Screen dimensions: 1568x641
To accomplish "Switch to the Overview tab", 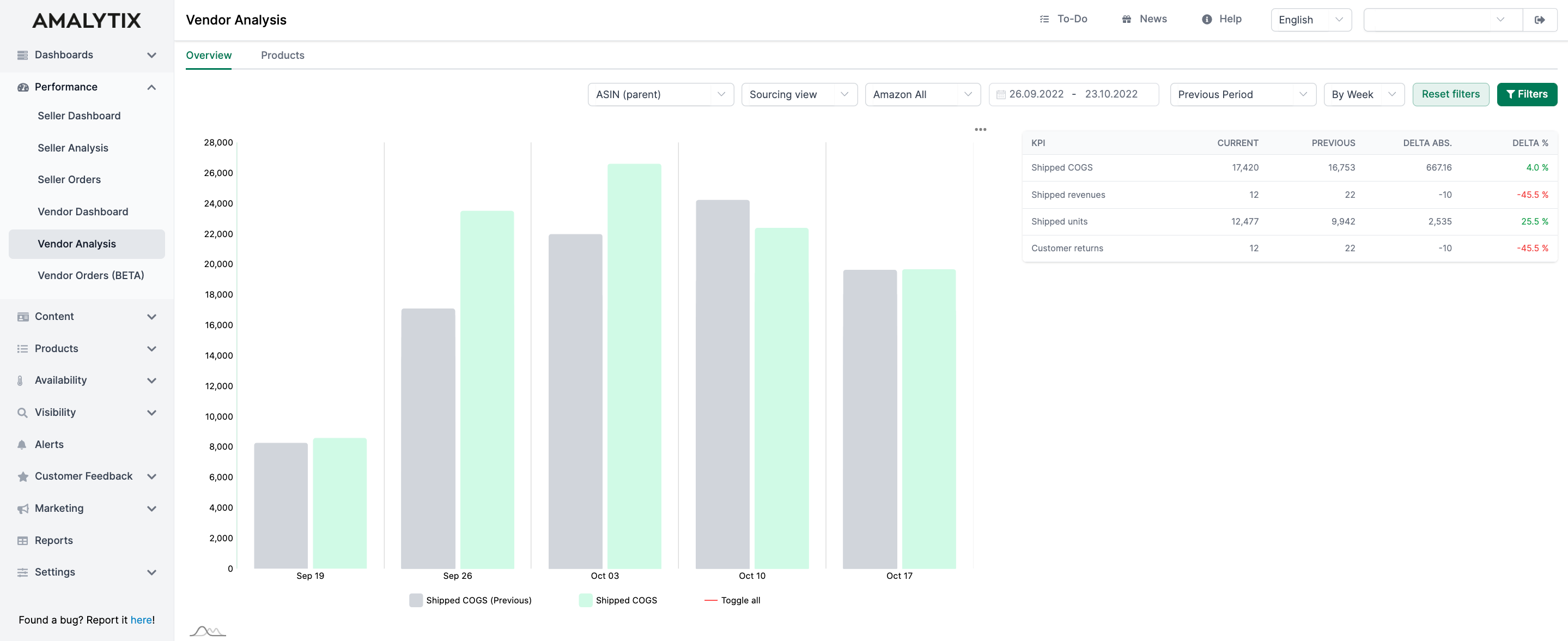I will [208, 56].
